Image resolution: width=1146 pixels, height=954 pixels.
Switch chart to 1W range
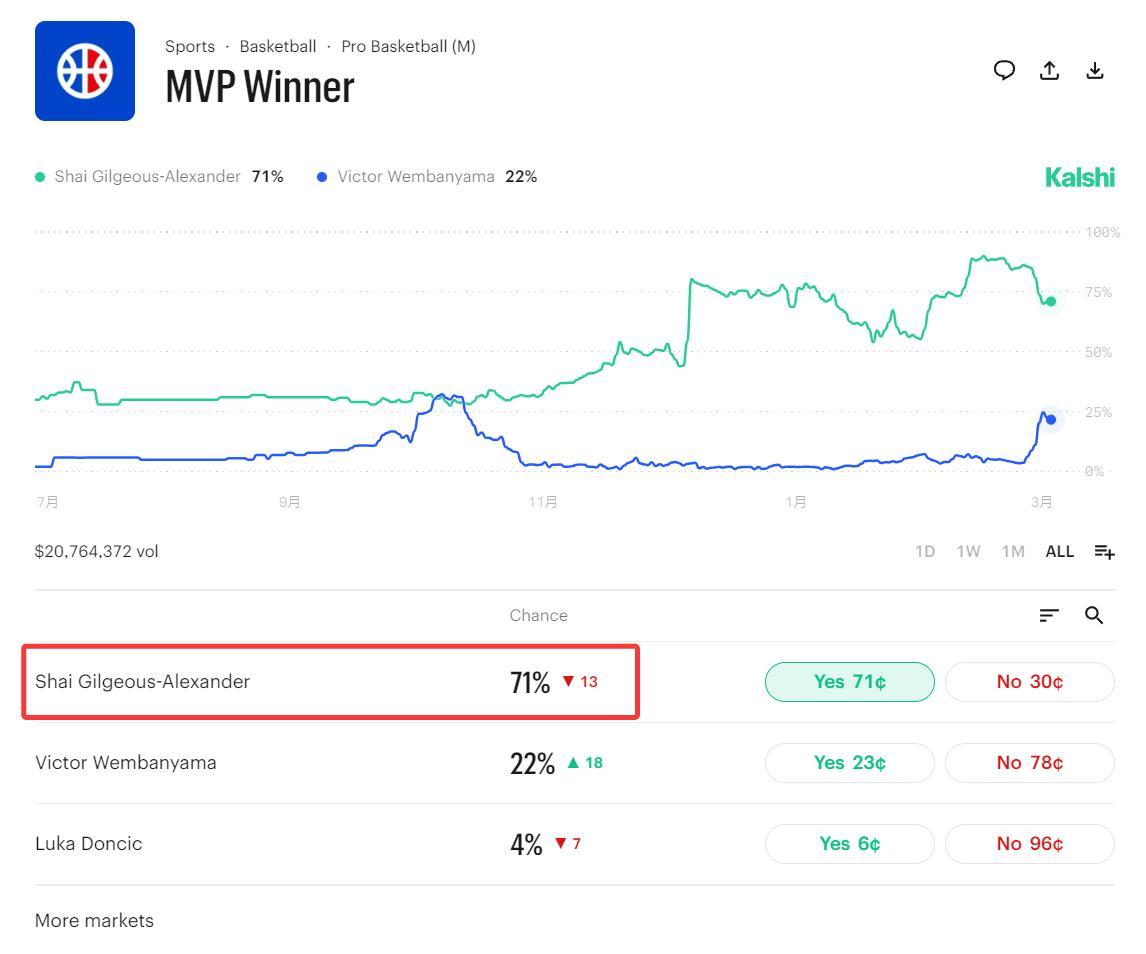968,552
